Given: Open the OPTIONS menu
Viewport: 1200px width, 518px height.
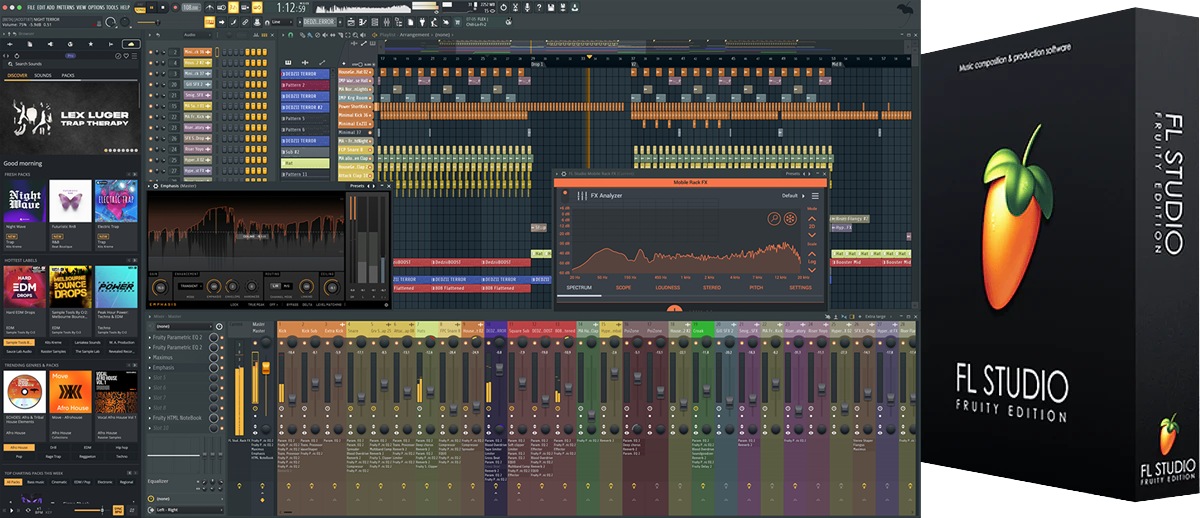Looking at the screenshot, I should (x=96, y=7).
